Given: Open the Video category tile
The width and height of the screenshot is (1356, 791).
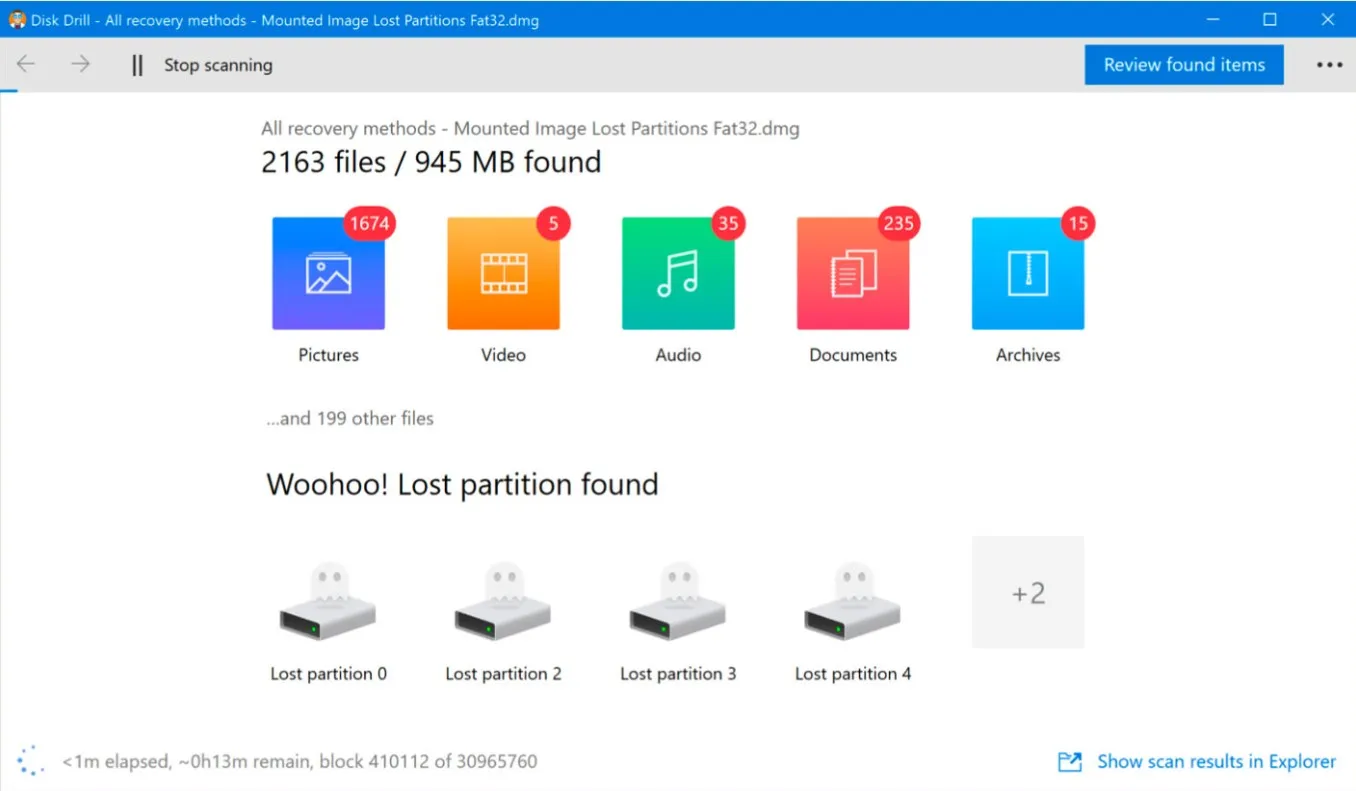Looking at the screenshot, I should 503,274.
